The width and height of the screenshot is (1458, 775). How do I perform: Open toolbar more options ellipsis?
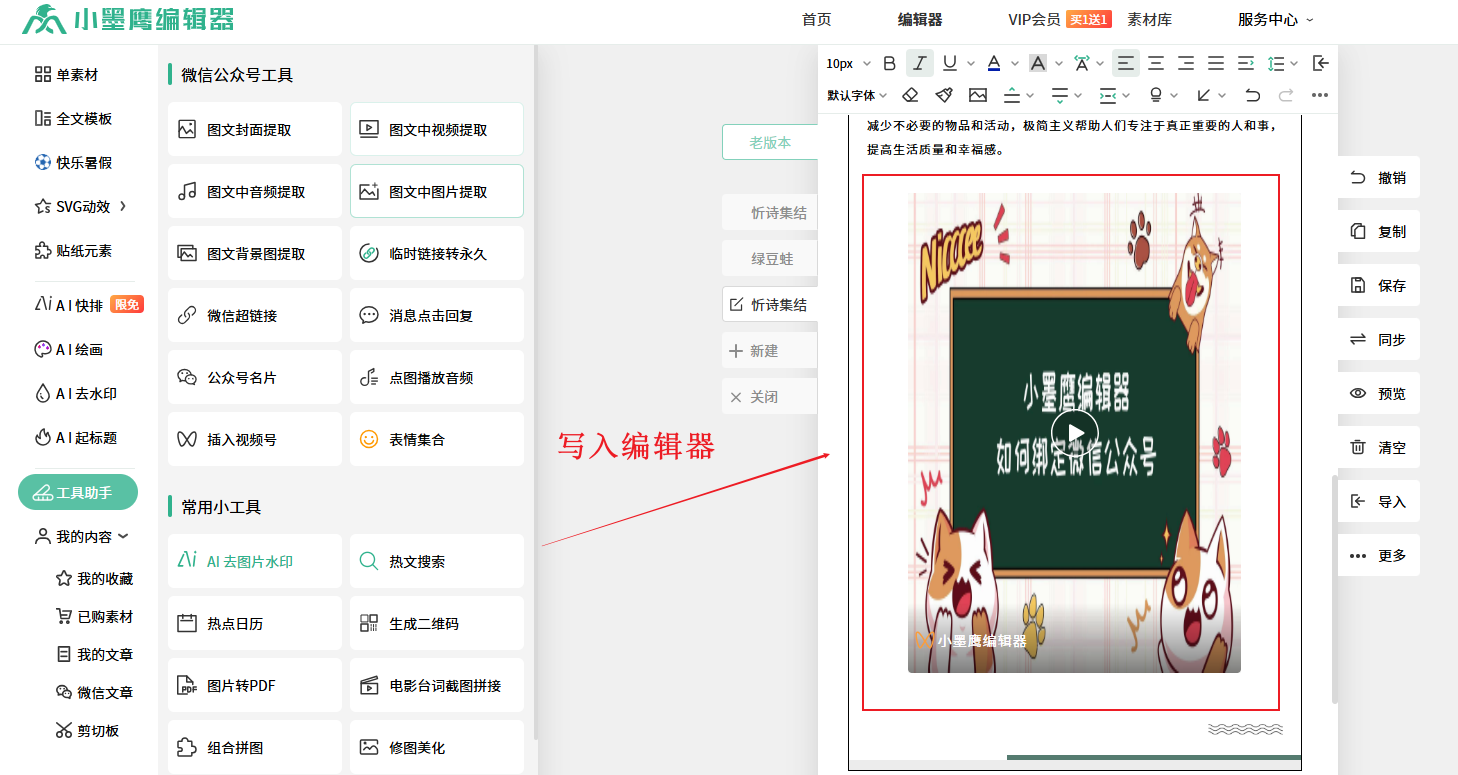1319,95
